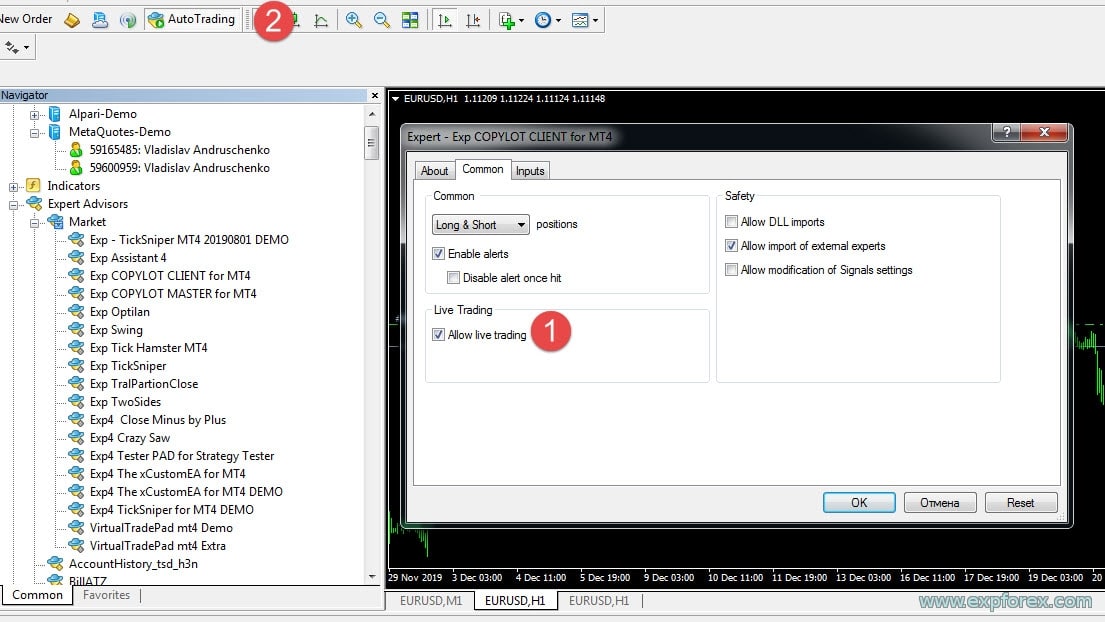Switch to Navigator Common tab
1105x622 pixels.
pos(37,595)
